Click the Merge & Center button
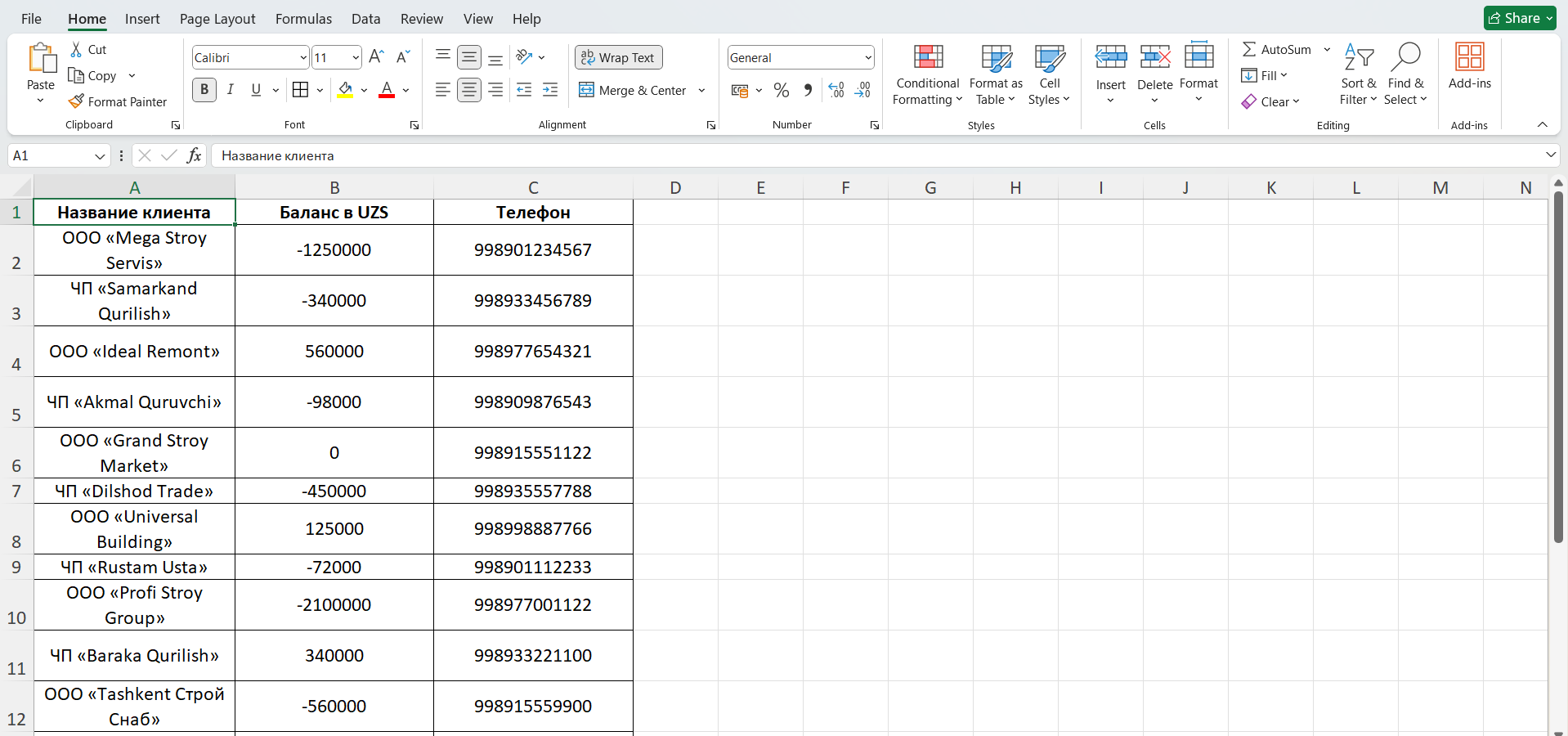 tap(633, 91)
